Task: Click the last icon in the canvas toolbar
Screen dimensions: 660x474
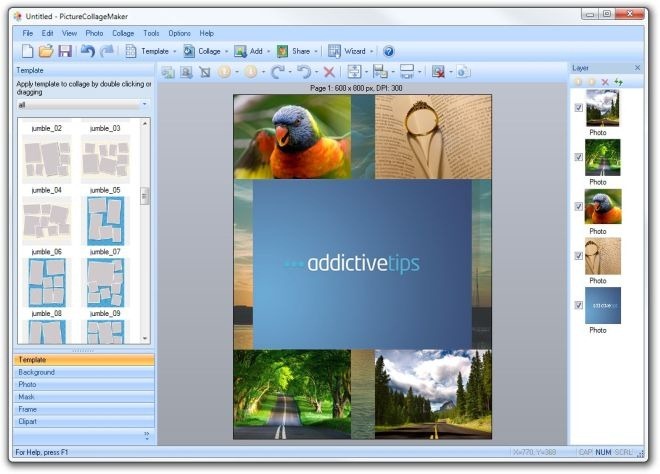Action: [463, 72]
